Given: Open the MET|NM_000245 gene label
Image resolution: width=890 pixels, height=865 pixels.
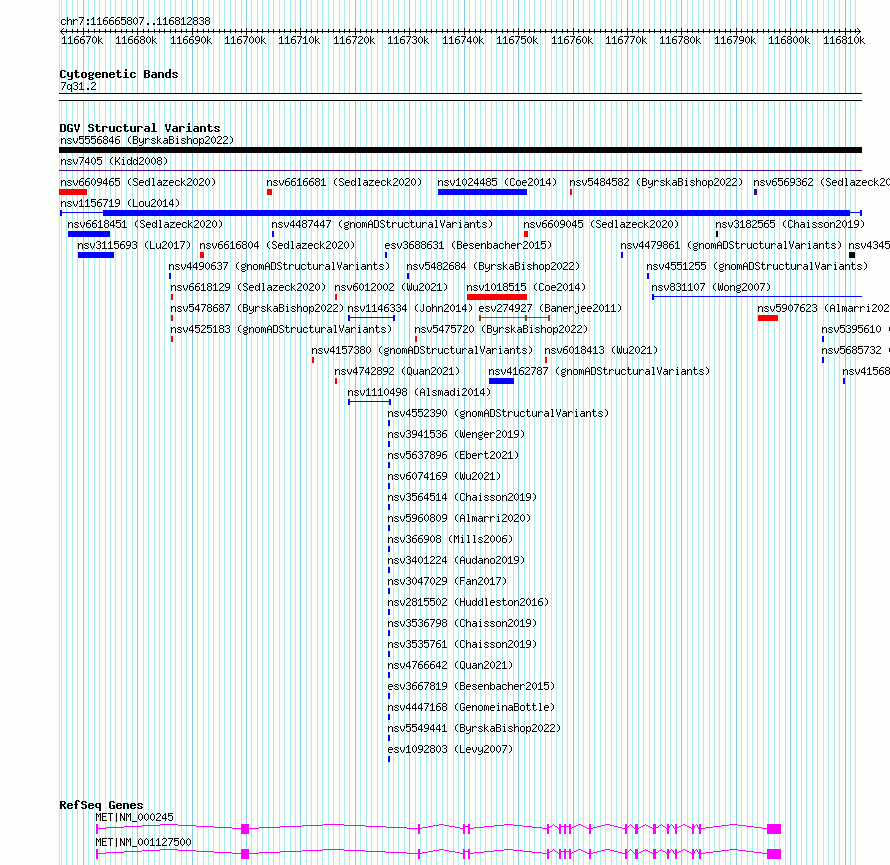Looking at the screenshot, I should 135,817.
